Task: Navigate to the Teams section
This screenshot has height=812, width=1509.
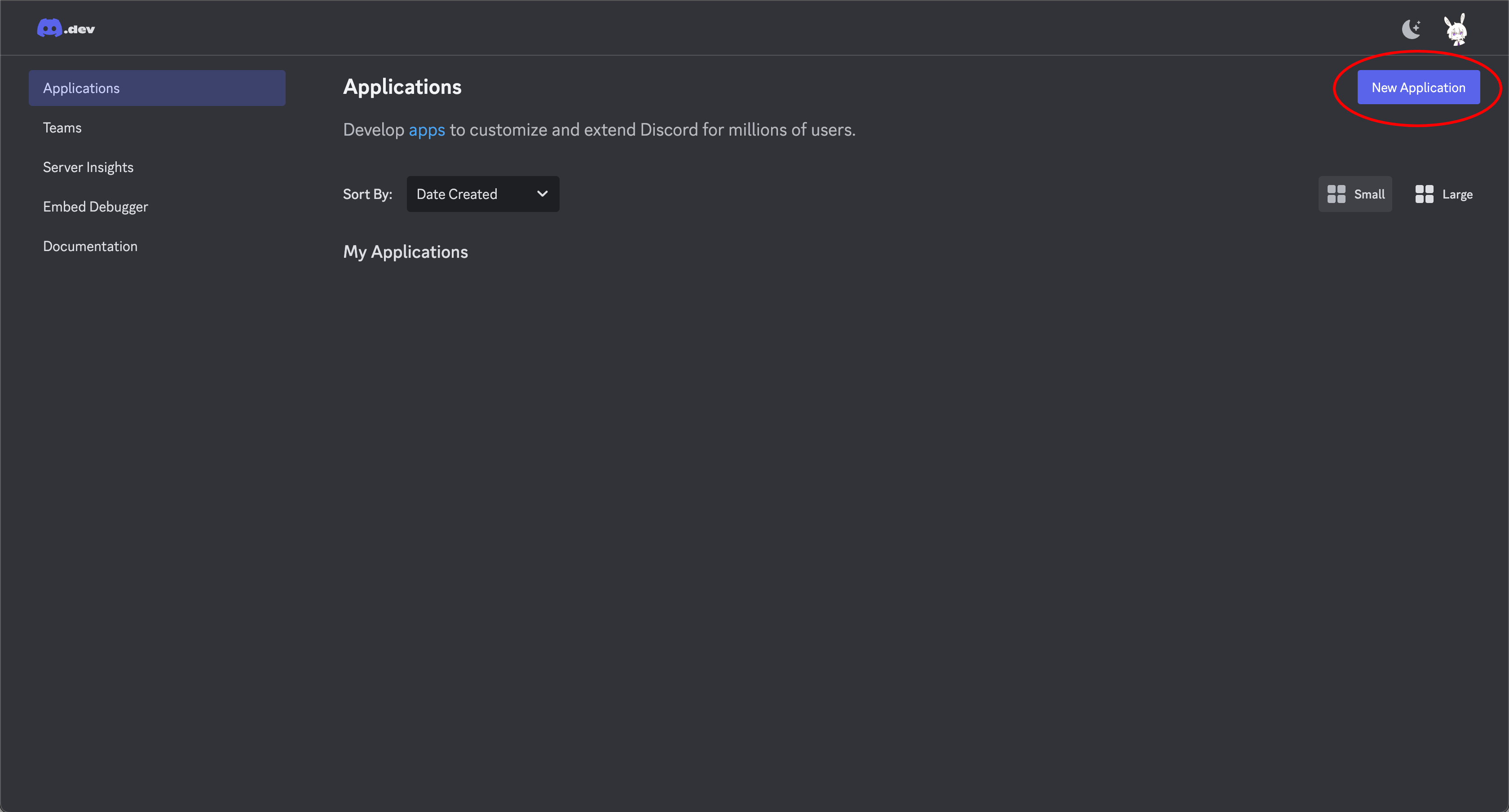Action: click(x=62, y=127)
